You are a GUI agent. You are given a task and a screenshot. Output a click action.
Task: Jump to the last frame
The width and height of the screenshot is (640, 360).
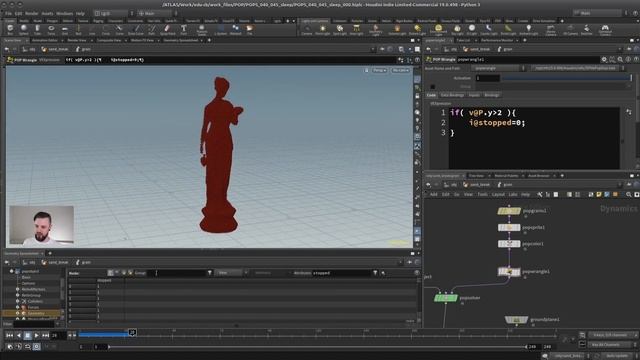point(45,336)
